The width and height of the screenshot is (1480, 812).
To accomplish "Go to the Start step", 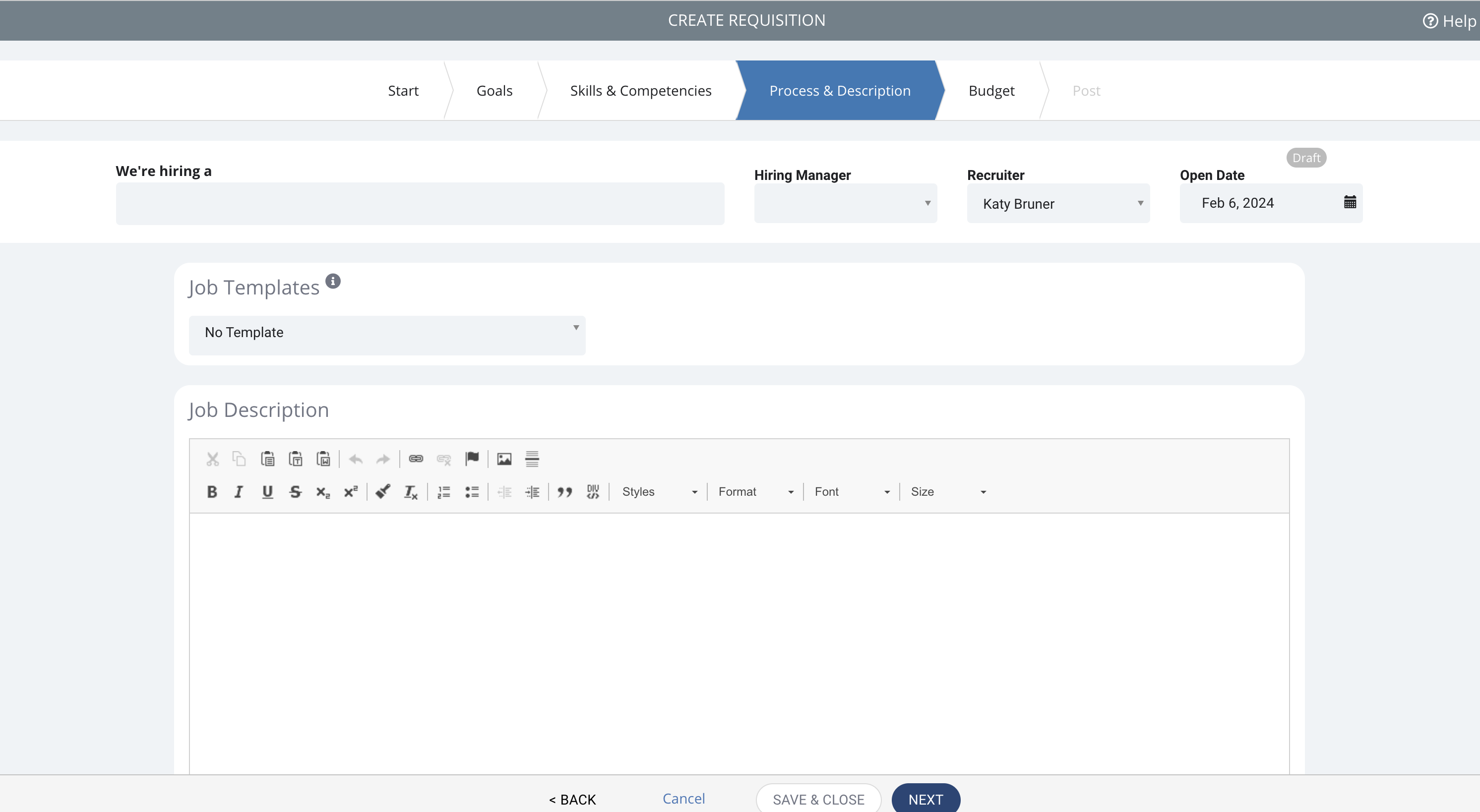I will 403,91.
